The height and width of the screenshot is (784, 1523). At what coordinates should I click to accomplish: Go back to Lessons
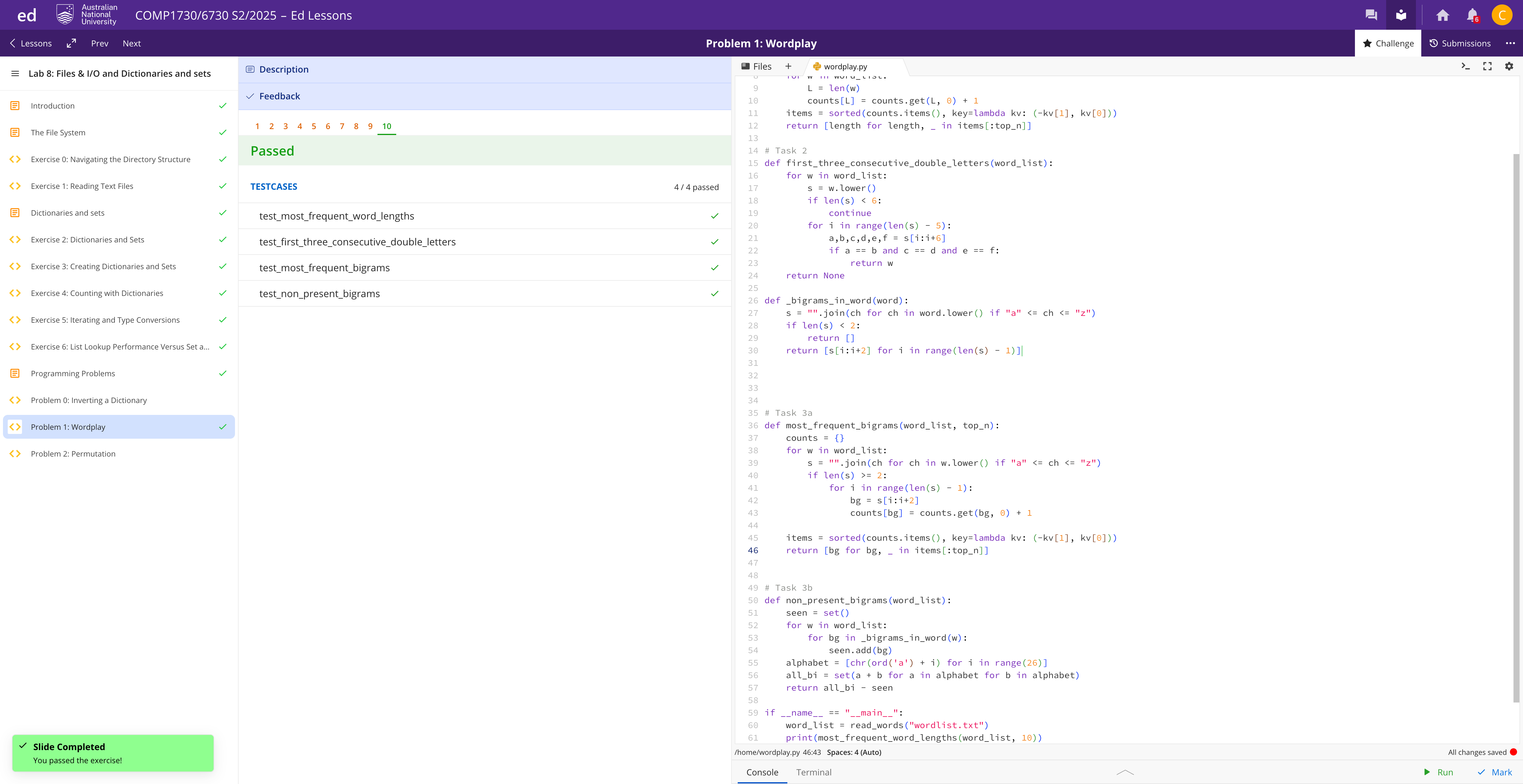[x=31, y=43]
